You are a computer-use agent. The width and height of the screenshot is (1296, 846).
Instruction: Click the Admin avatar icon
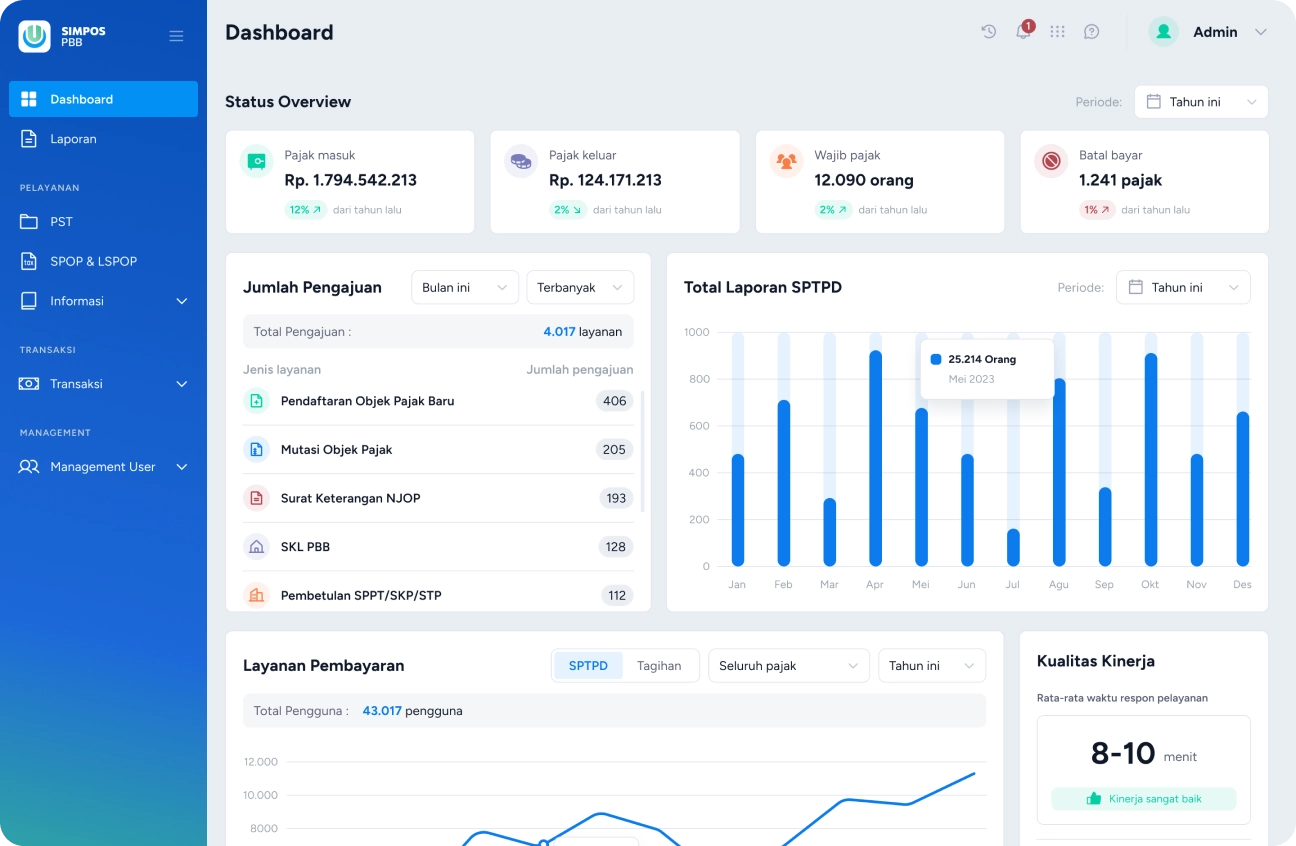pos(1163,32)
